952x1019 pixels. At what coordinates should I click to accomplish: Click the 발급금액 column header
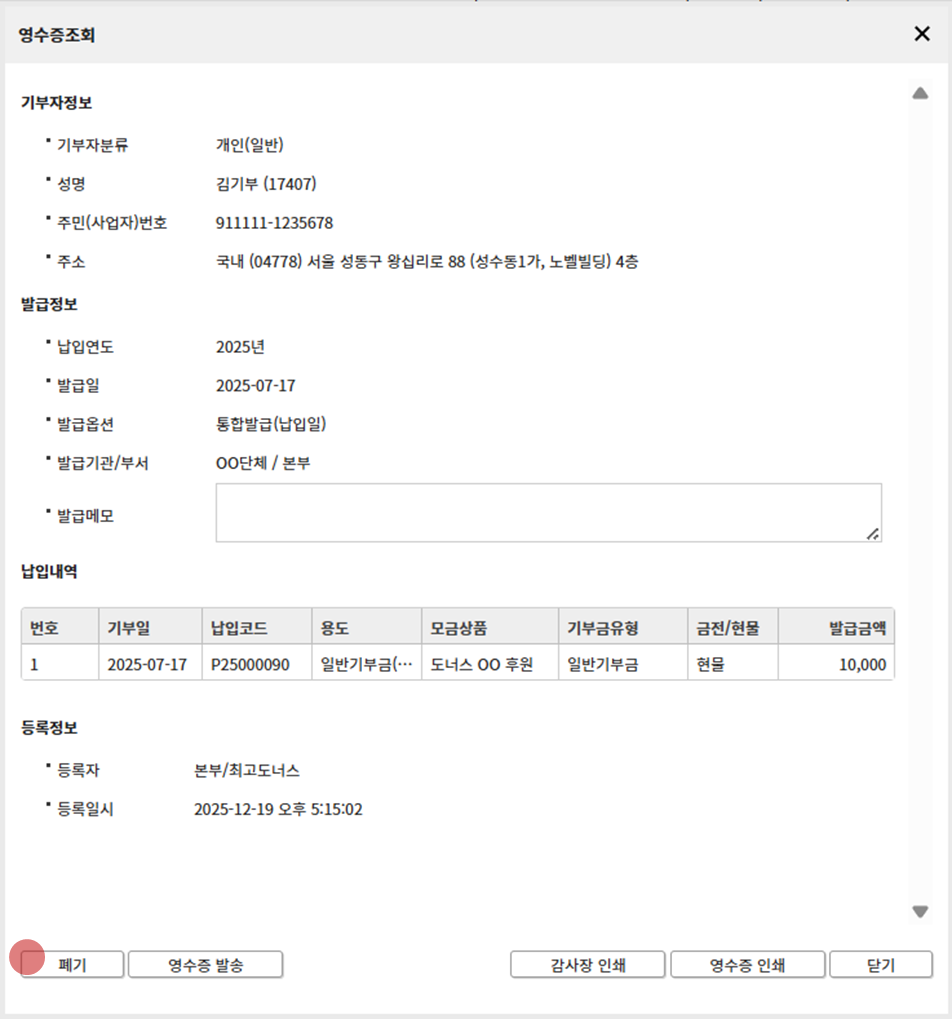click(x=836, y=628)
